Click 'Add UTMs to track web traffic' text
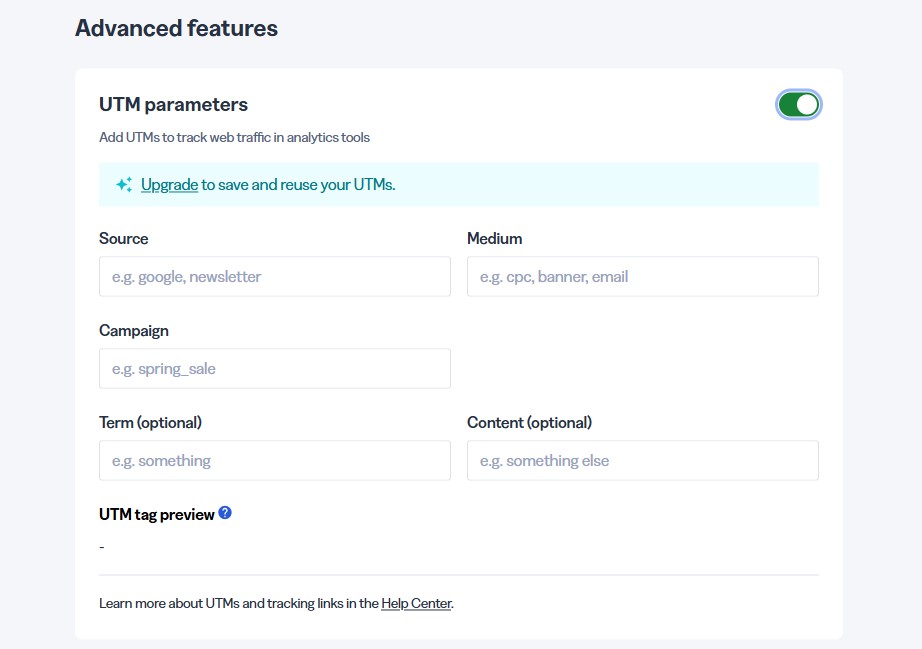 [x=235, y=138]
